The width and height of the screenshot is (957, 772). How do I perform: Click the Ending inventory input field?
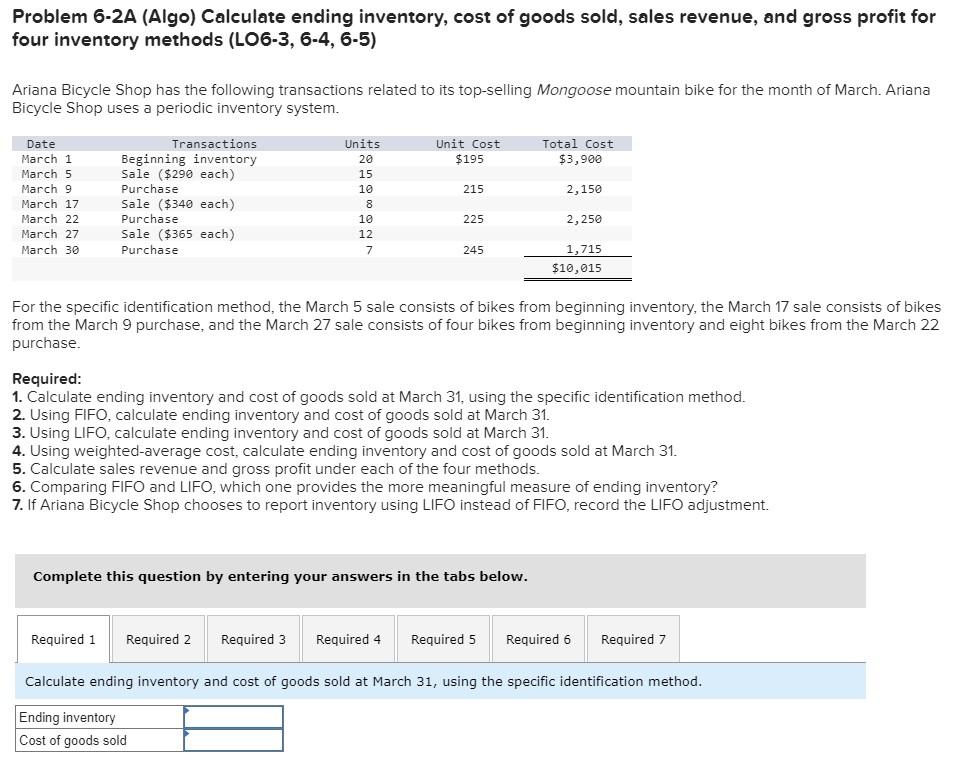(233, 717)
